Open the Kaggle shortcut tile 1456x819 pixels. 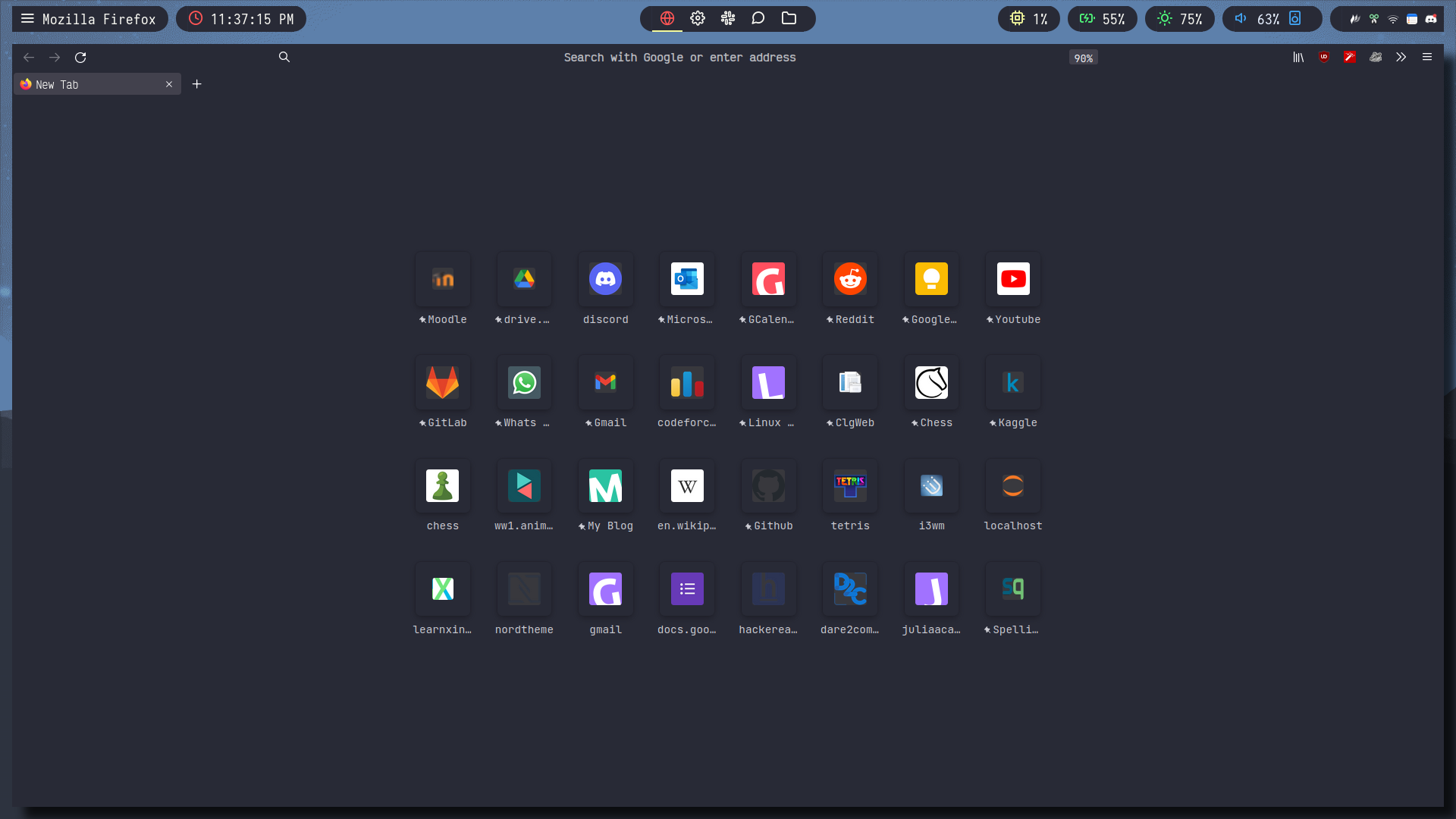point(1013,383)
